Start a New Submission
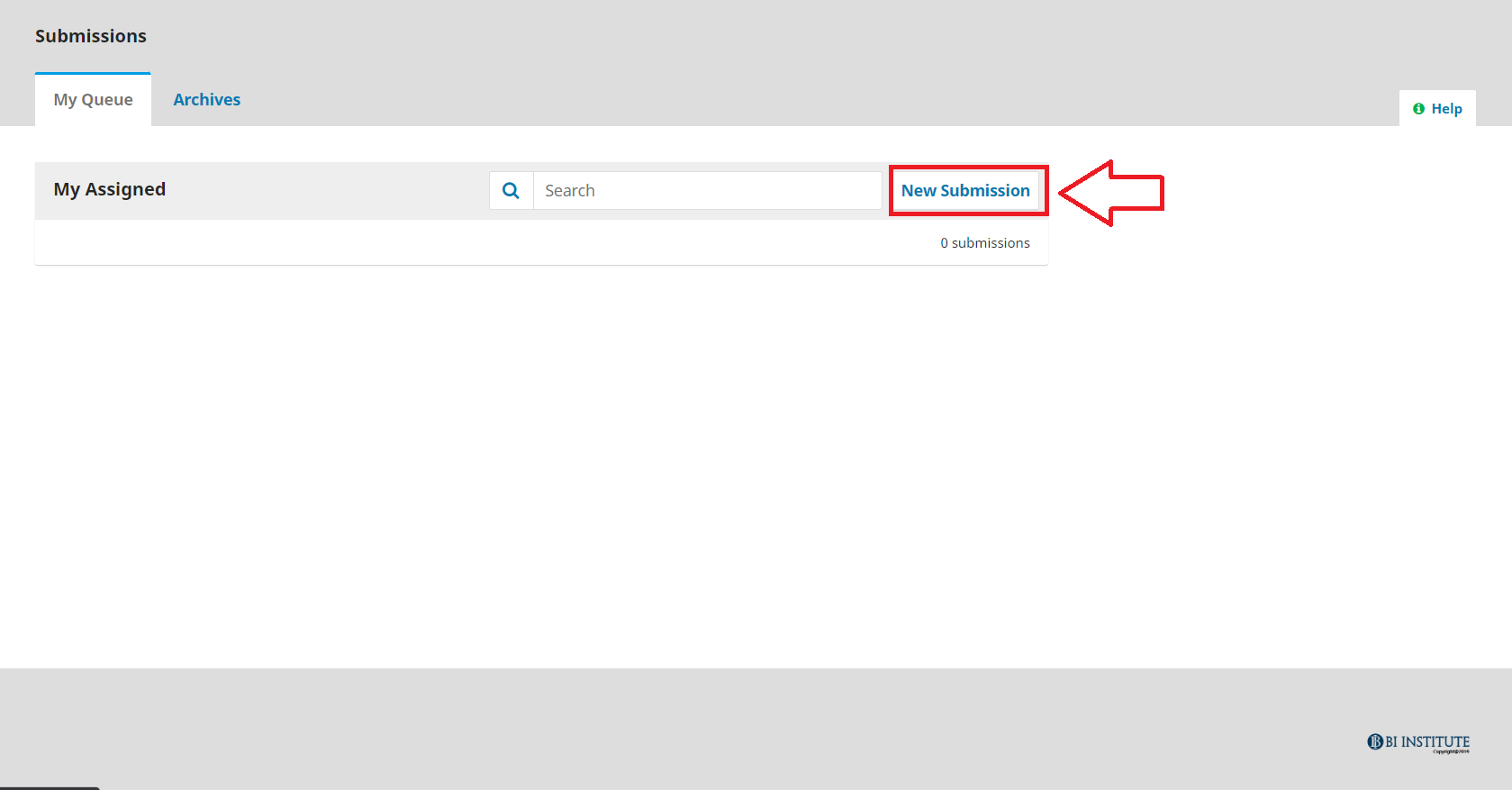The height and width of the screenshot is (790, 1512). pyautogui.click(x=965, y=191)
